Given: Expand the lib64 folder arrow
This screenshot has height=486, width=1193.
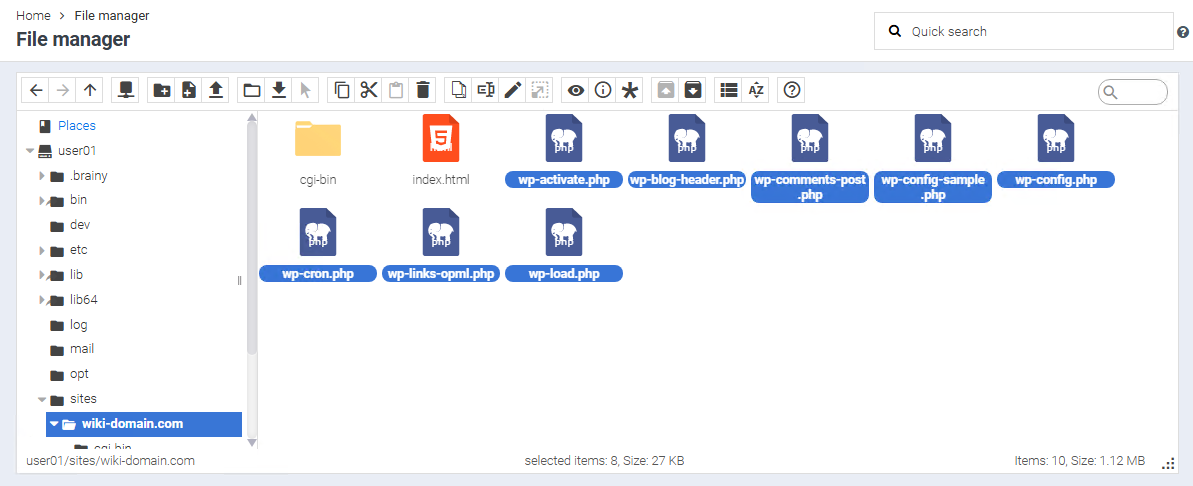Looking at the screenshot, I should pos(43,300).
